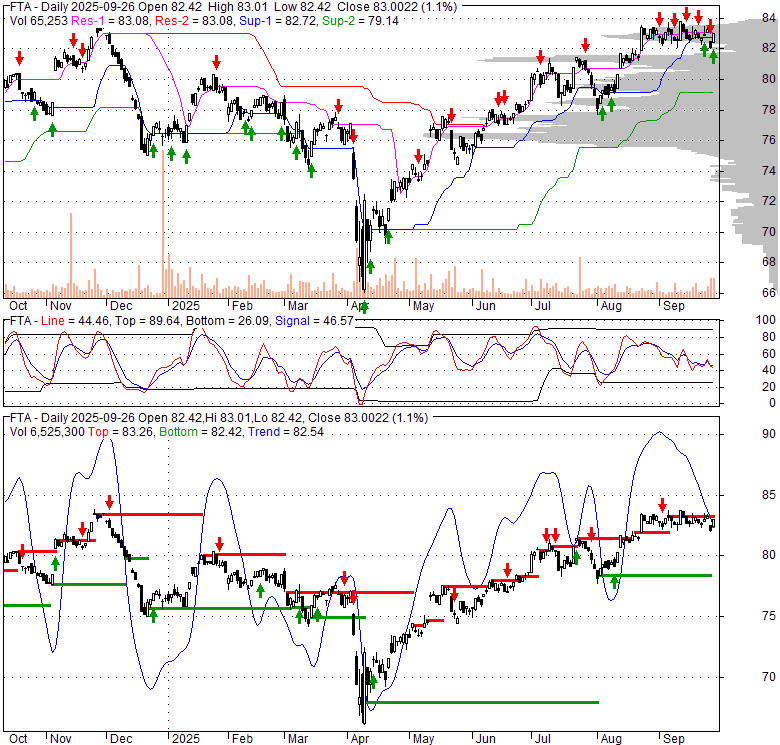Click the Feb label on the bottom chart time axis
The height and width of the screenshot is (745, 780).
pyautogui.click(x=242, y=739)
